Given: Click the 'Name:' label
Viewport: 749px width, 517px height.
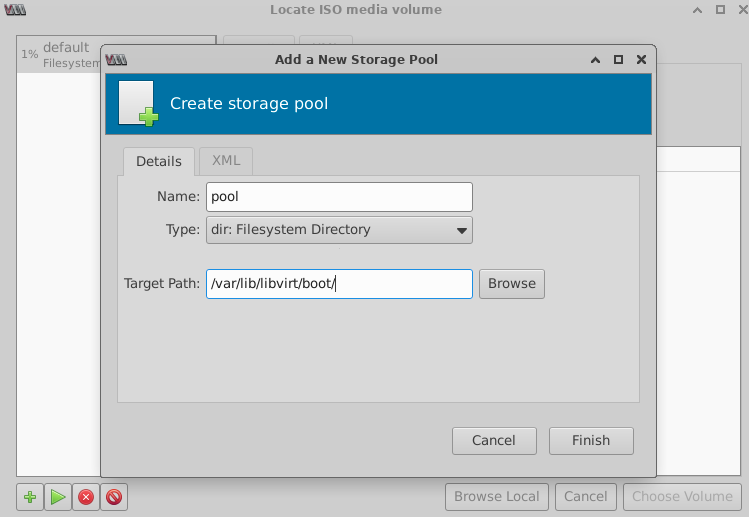Looking at the screenshot, I should point(179,196).
